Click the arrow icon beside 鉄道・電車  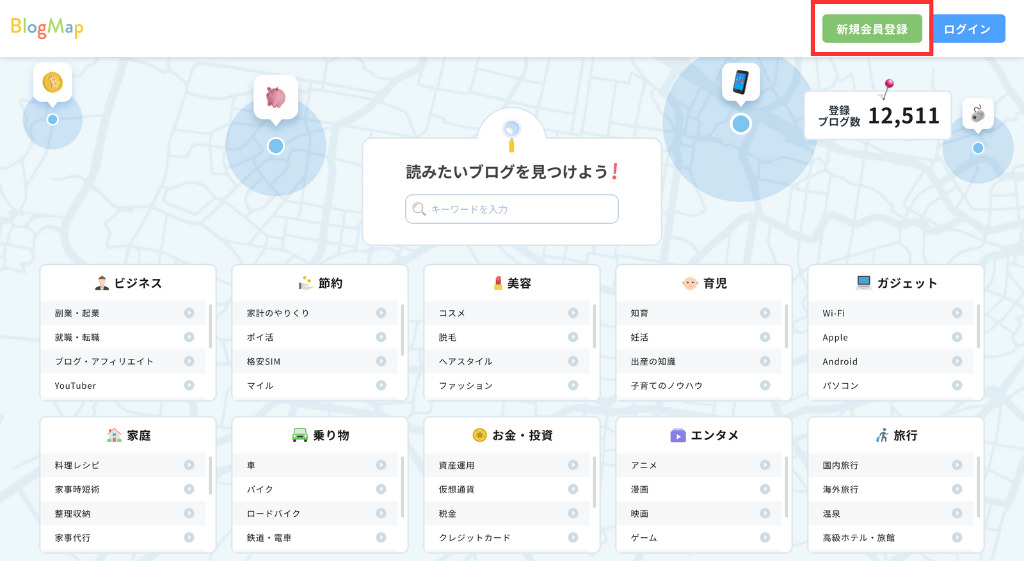pos(381,537)
